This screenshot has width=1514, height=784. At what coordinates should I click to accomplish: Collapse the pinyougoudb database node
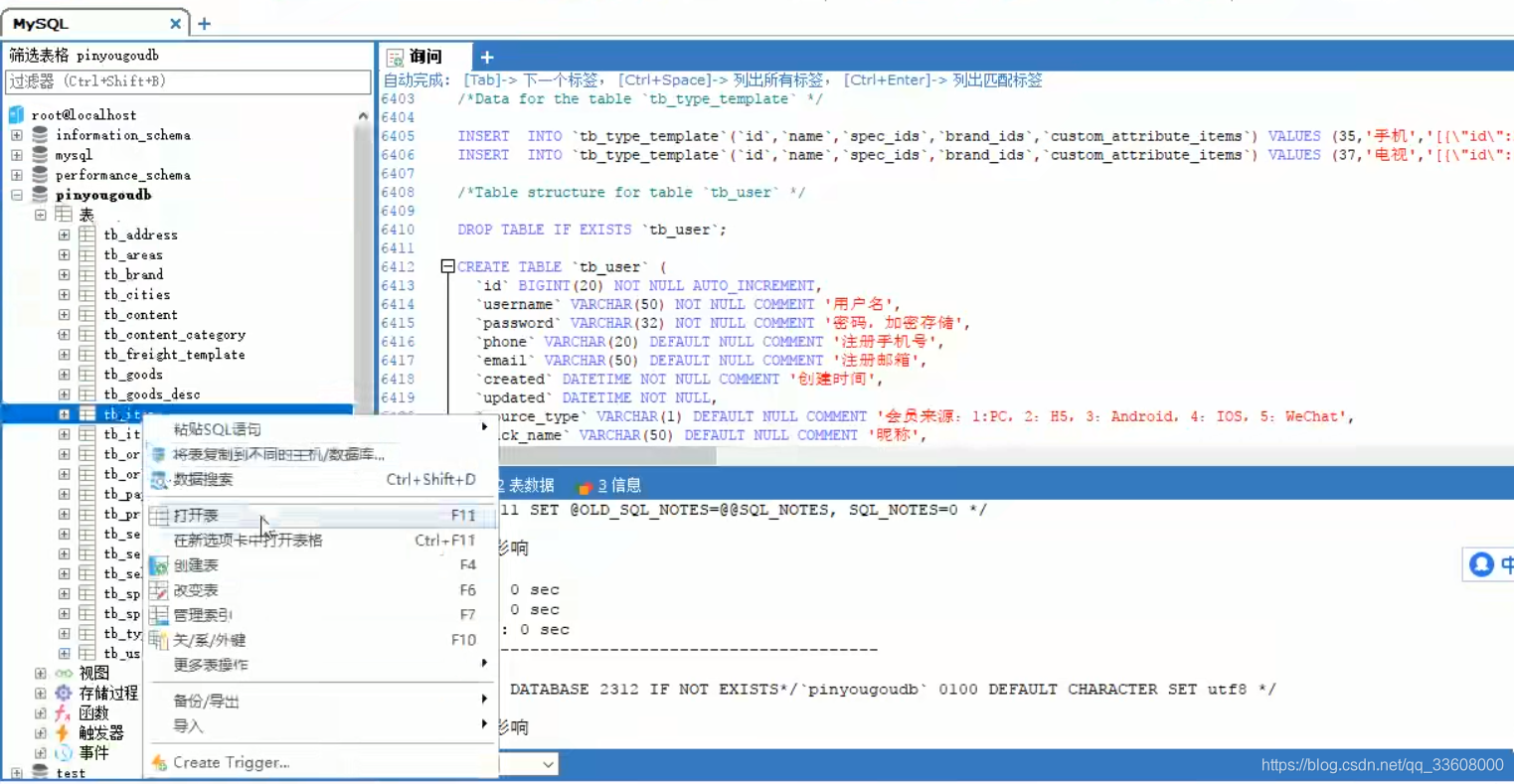tap(17, 195)
